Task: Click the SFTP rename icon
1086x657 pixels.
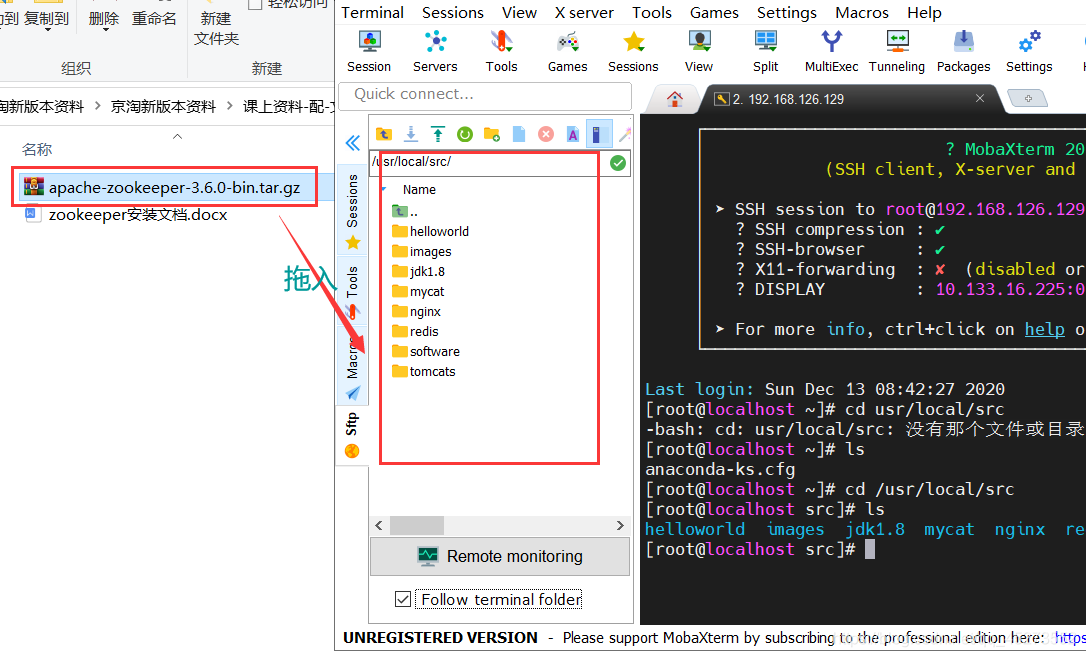Action: [573, 134]
